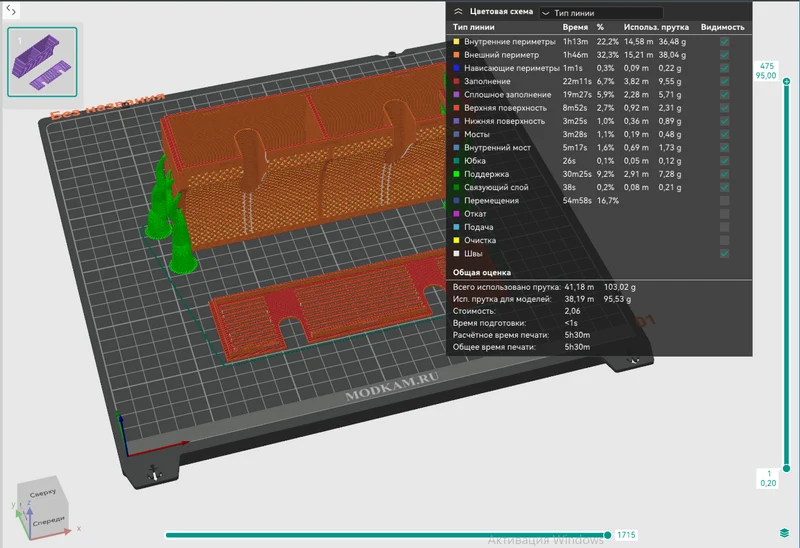This screenshot has height=548, width=800.
Task: Click the Спереди face of view cube
Action: coord(48,520)
